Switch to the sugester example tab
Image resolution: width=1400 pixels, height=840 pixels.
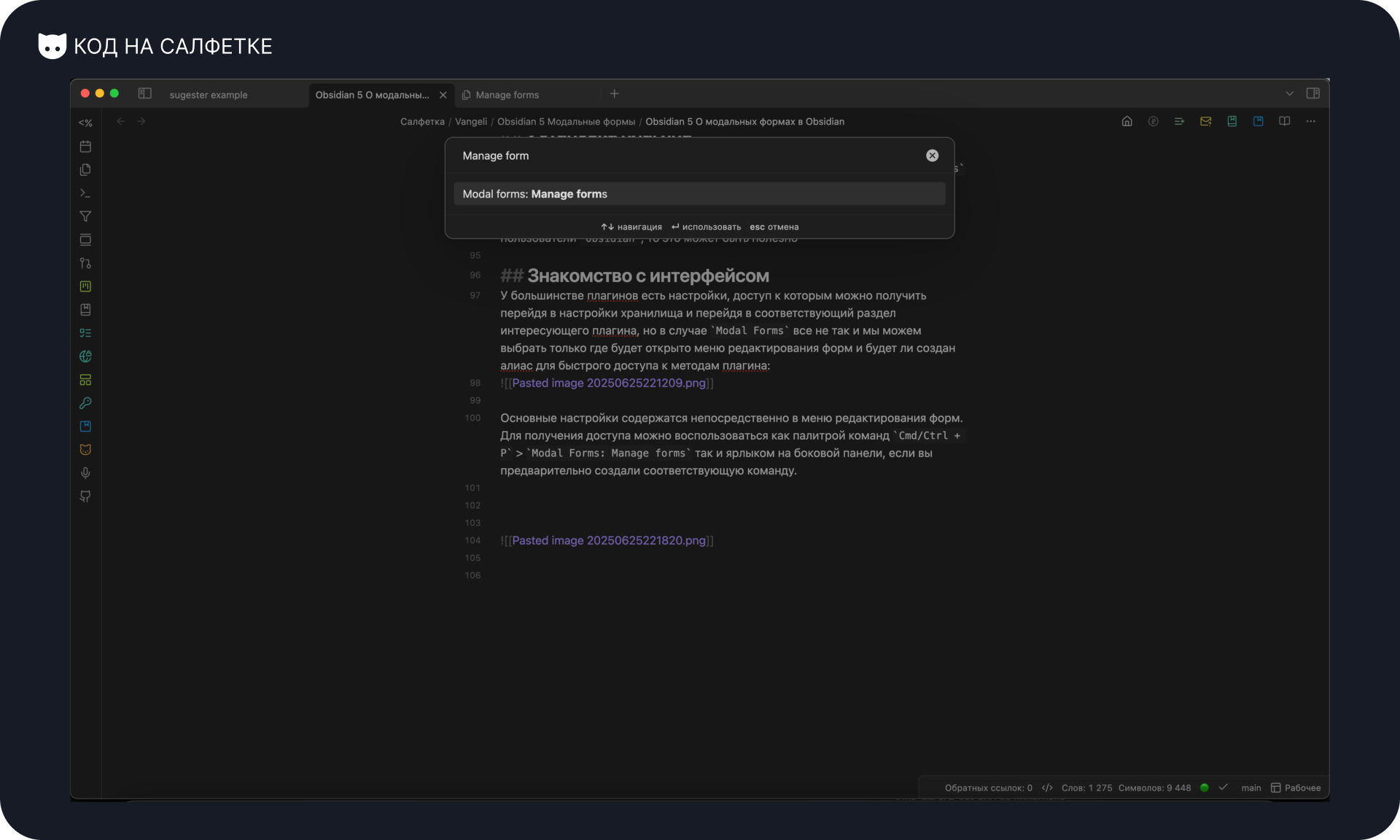(209, 95)
